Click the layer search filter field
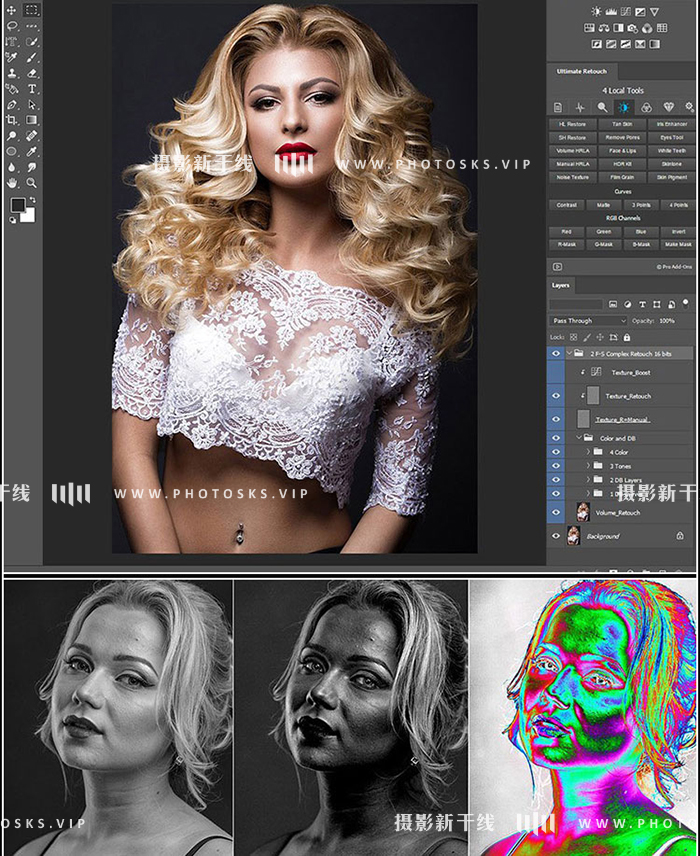This screenshot has width=700, height=856. pos(576,304)
